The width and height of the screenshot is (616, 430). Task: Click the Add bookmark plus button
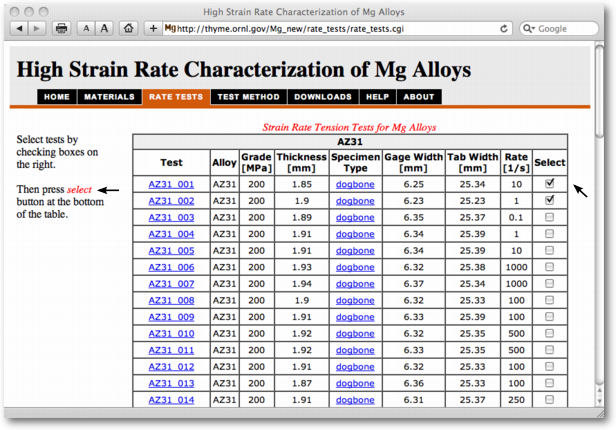[x=153, y=29]
